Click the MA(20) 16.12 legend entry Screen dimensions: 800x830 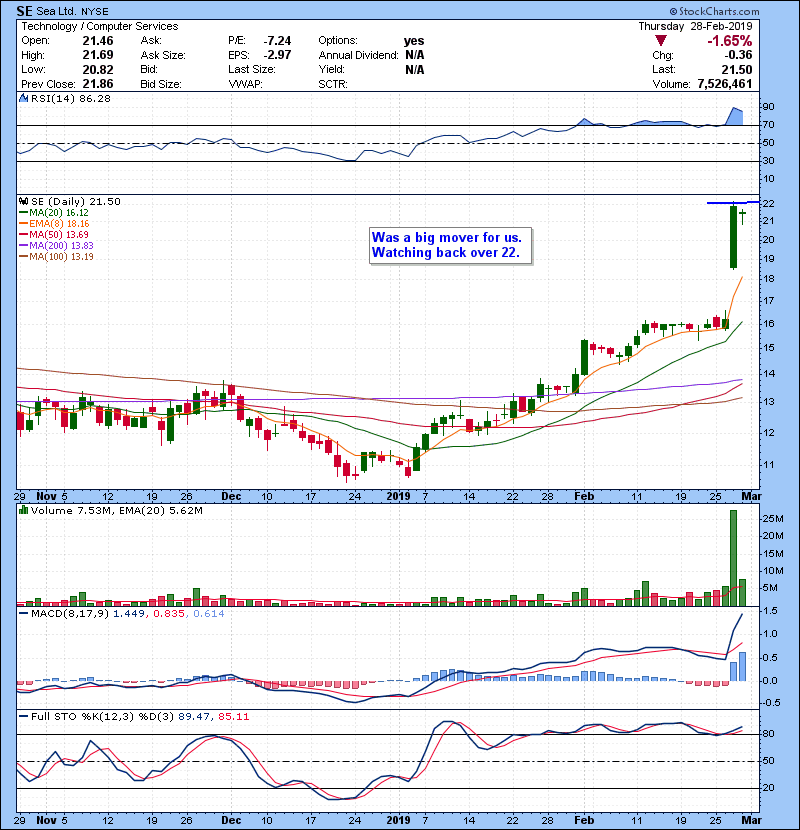(54, 213)
